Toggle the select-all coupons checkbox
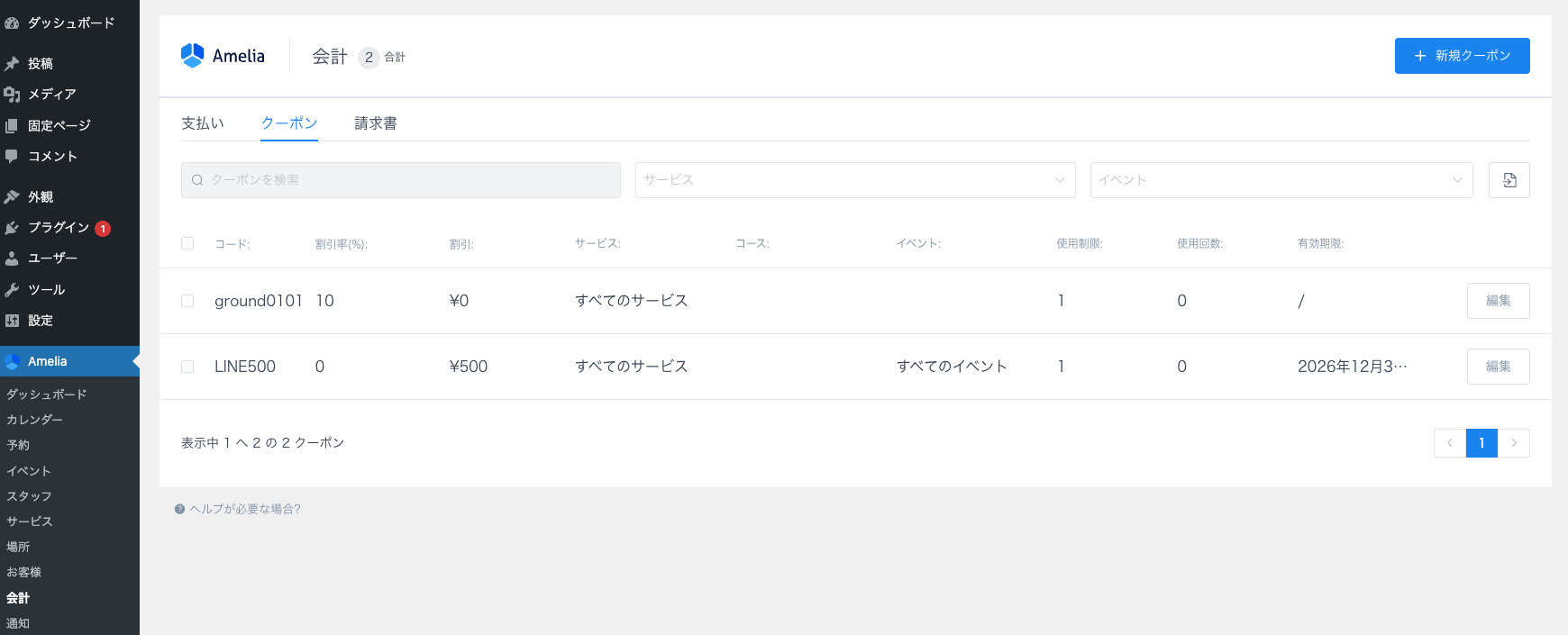 tap(187, 243)
